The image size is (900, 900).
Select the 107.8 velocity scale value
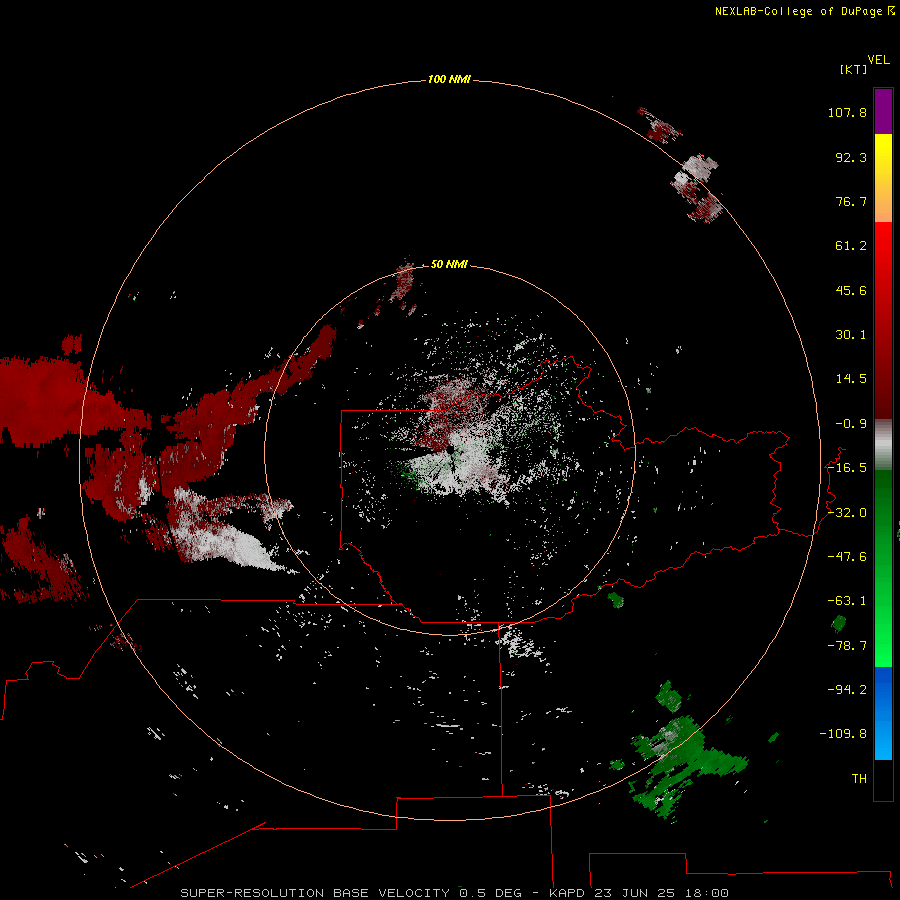point(847,112)
